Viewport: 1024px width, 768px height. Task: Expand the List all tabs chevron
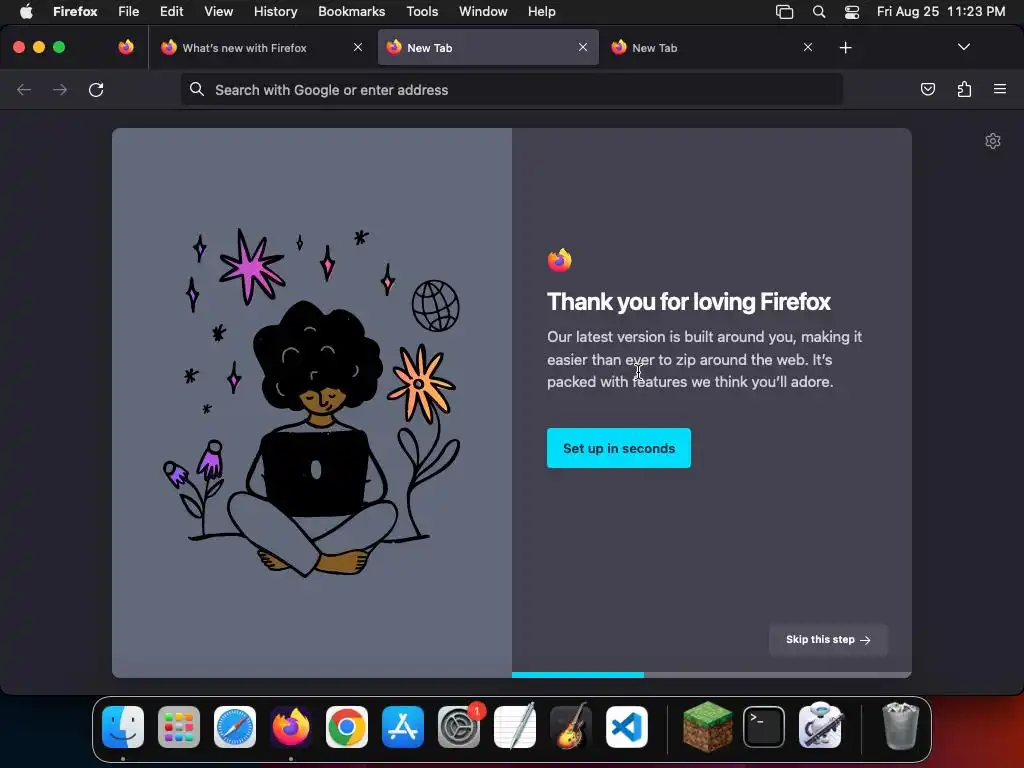pyautogui.click(x=963, y=47)
